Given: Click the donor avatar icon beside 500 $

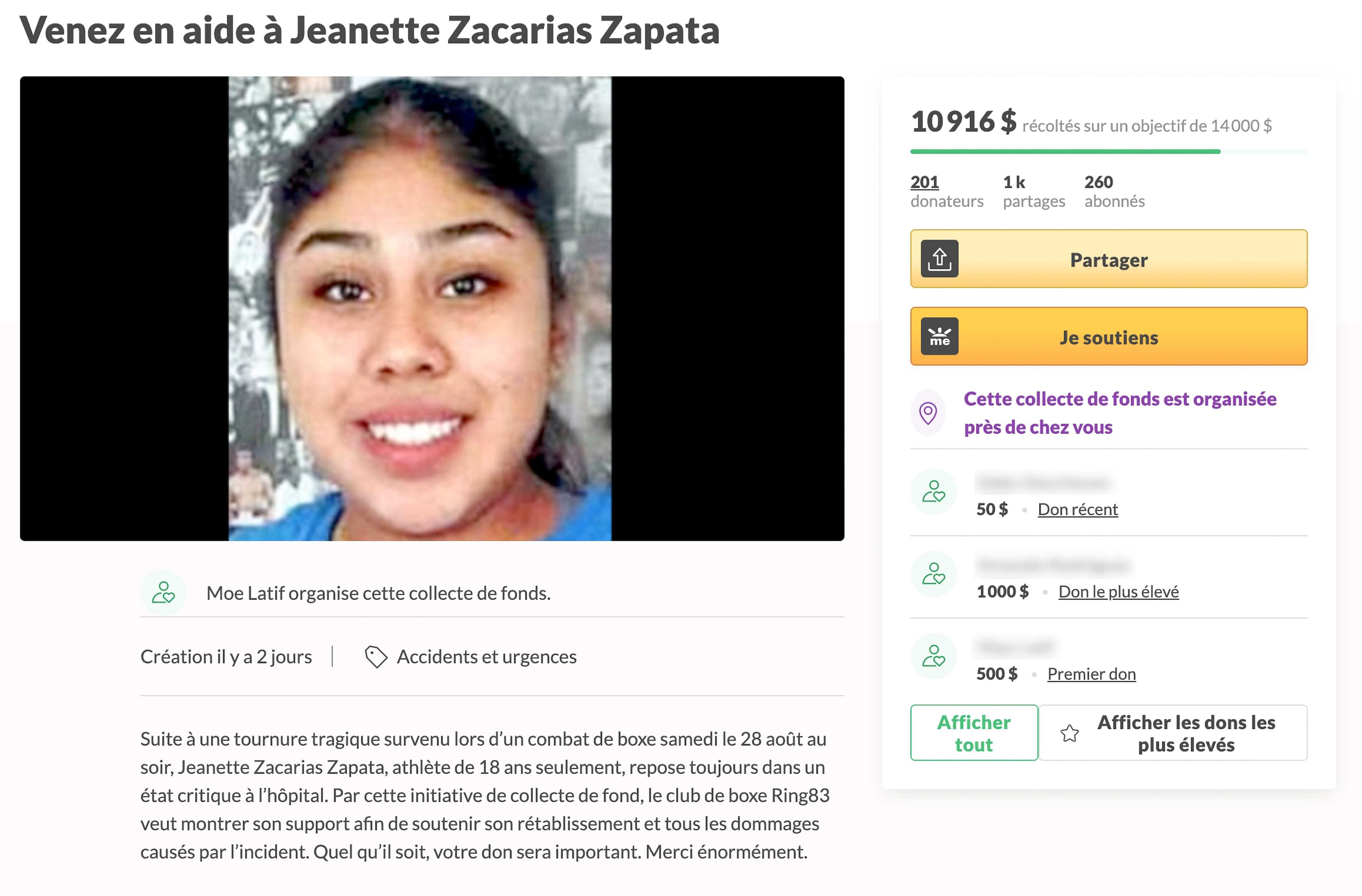Looking at the screenshot, I should click(934, 656).
